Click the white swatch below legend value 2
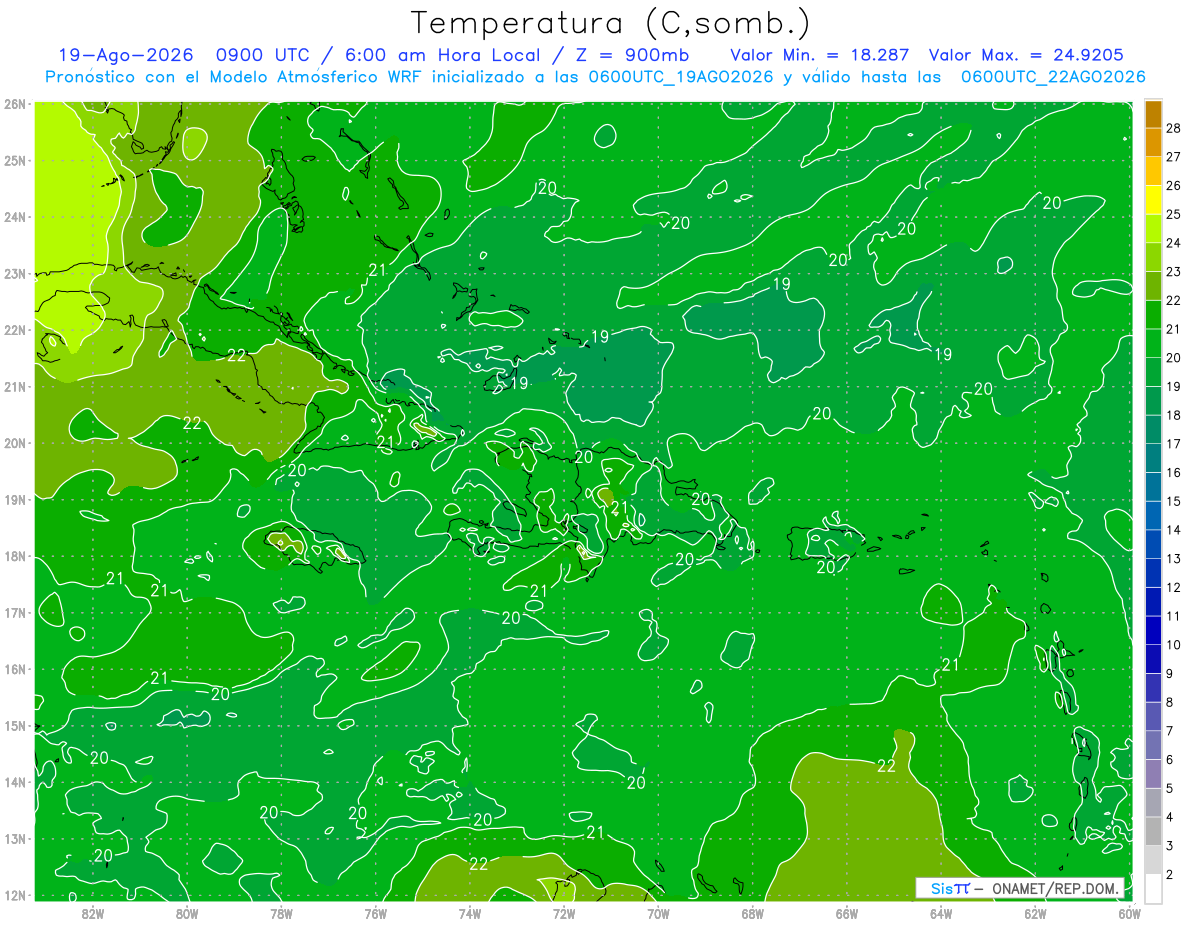 tap(1153, 888)
